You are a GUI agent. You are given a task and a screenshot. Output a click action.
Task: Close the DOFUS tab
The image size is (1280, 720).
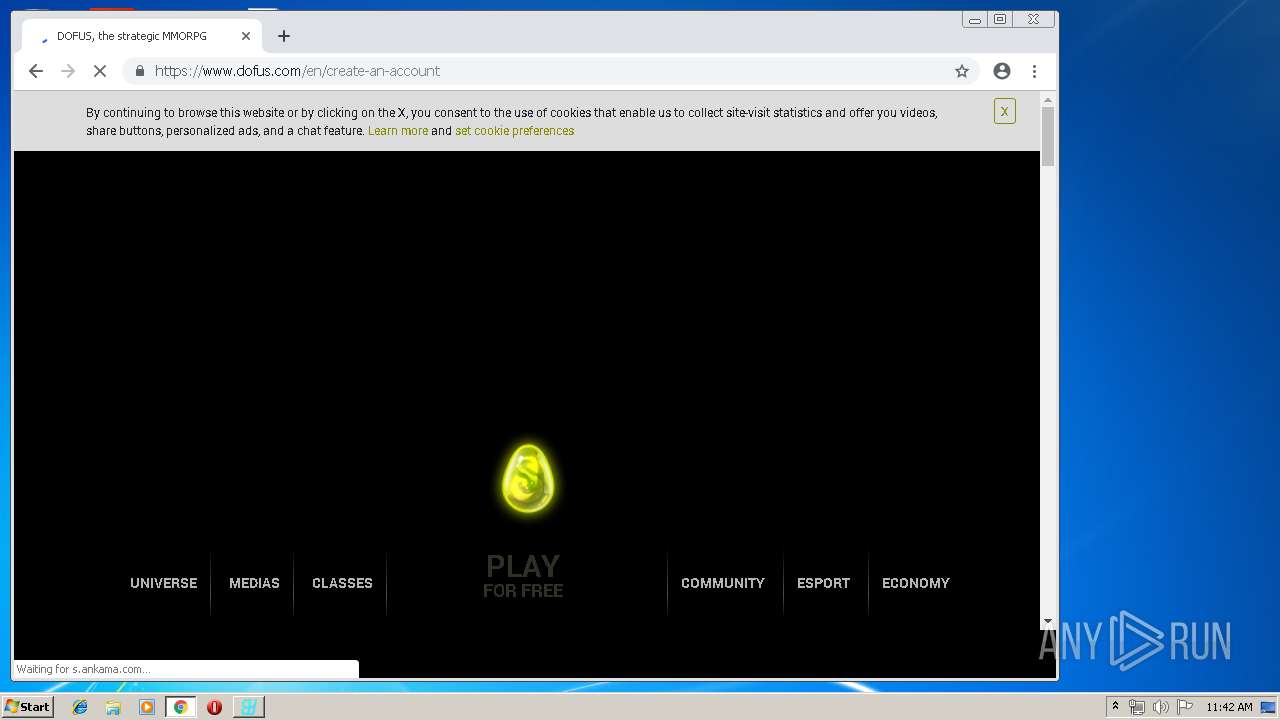(246, 36)
